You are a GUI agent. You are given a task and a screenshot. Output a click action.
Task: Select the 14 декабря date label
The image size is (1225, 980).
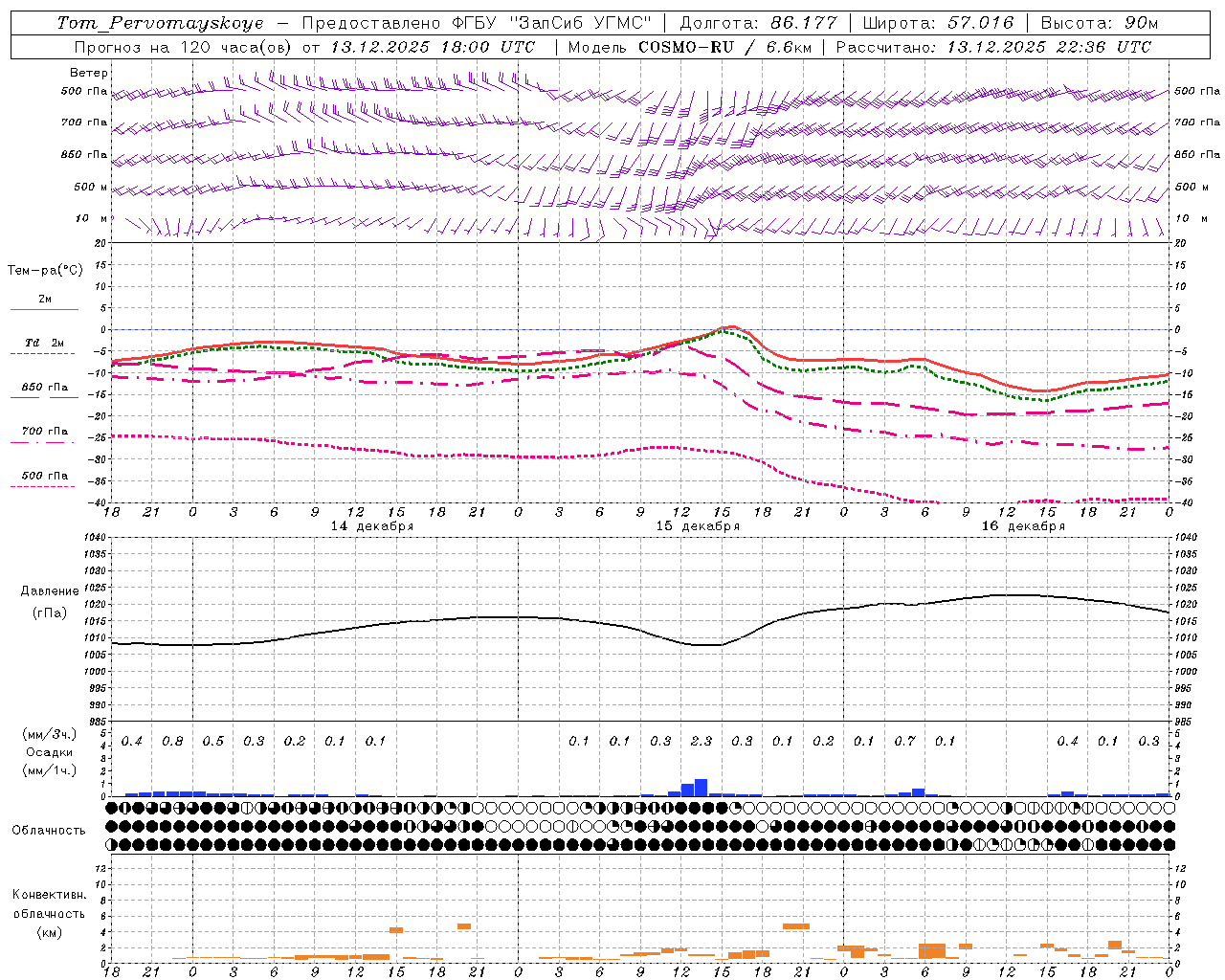coord(372,526)
